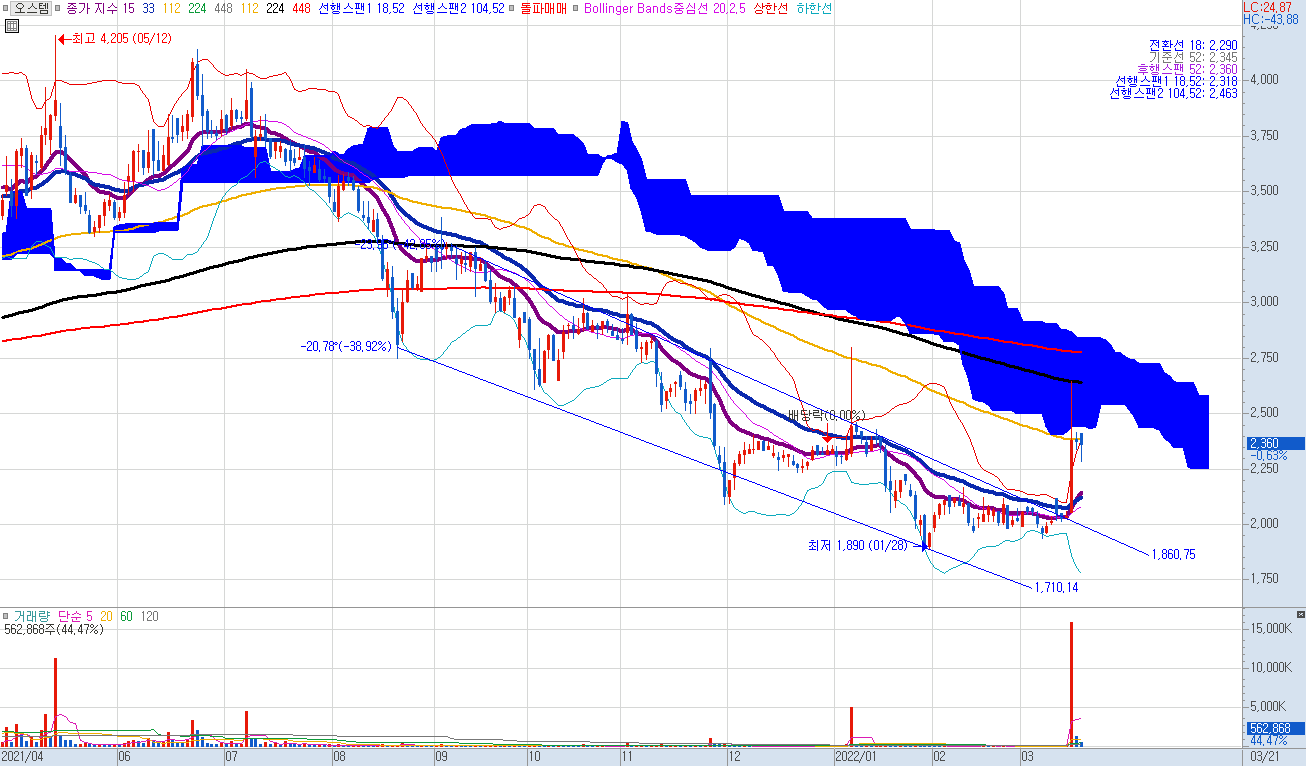Image resolution: width=1306 pixels, height=766 pixels.
Task: Click the 배당락(0,00%) ex-dividend marker
Action: (x=826, y=415)
